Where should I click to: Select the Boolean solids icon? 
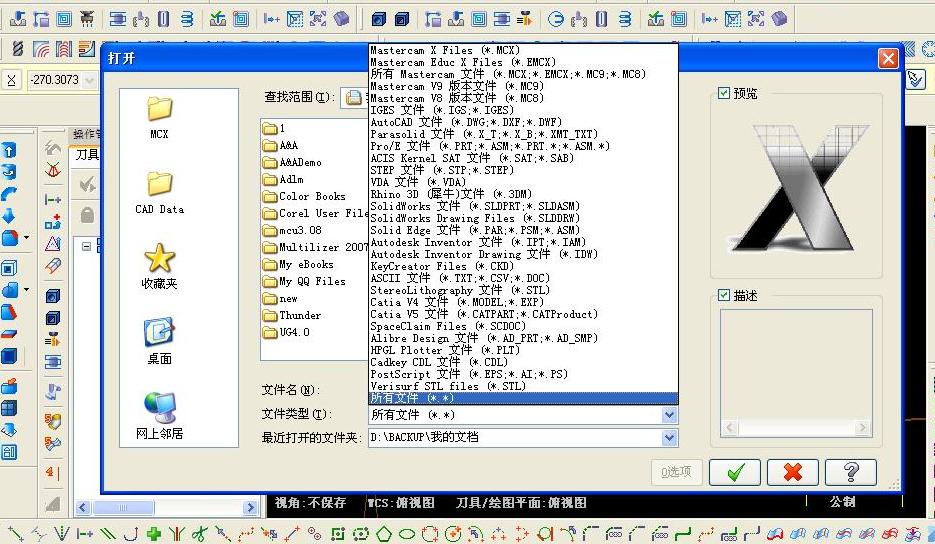(10, 290)
